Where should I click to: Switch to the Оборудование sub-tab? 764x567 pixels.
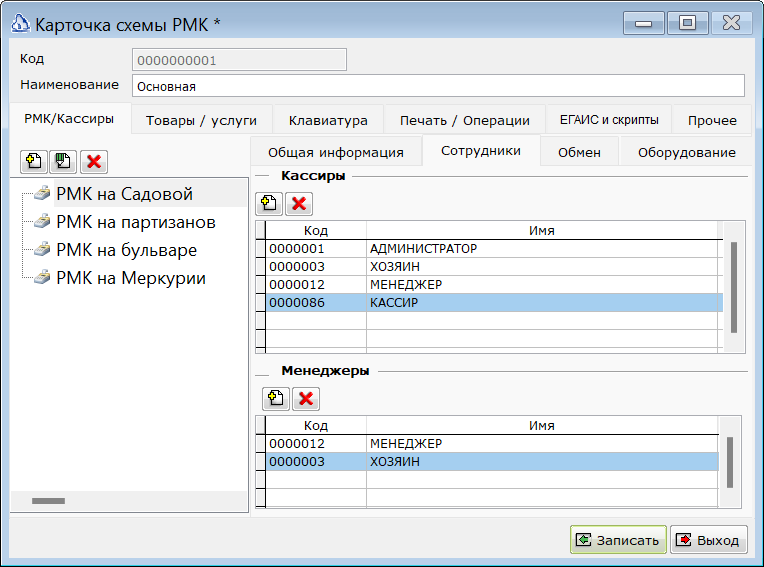click(x=687, y=152)
